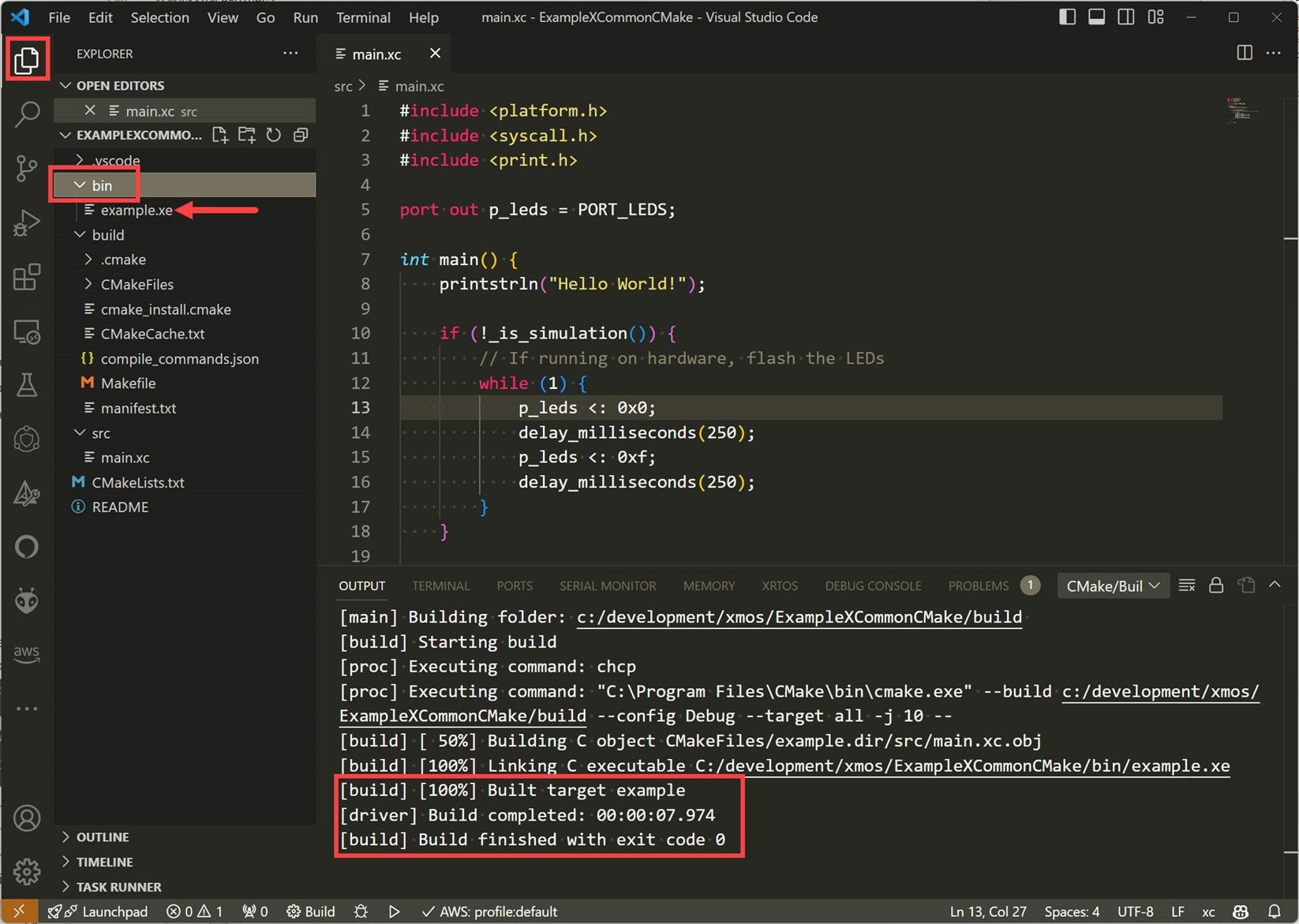Run target with status bar play icon

click(394, 911)
